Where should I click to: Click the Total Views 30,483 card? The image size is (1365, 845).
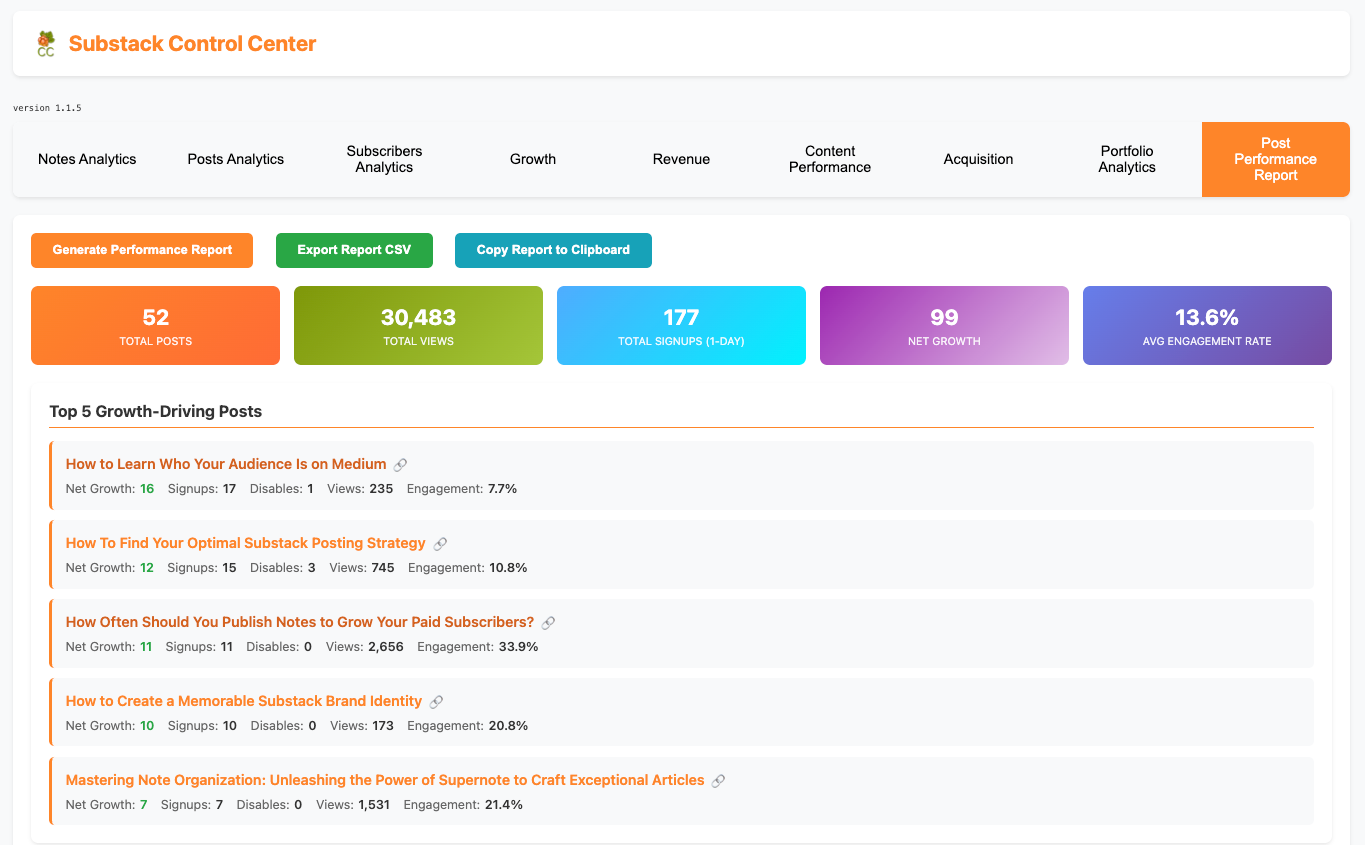tap(418, 326)
